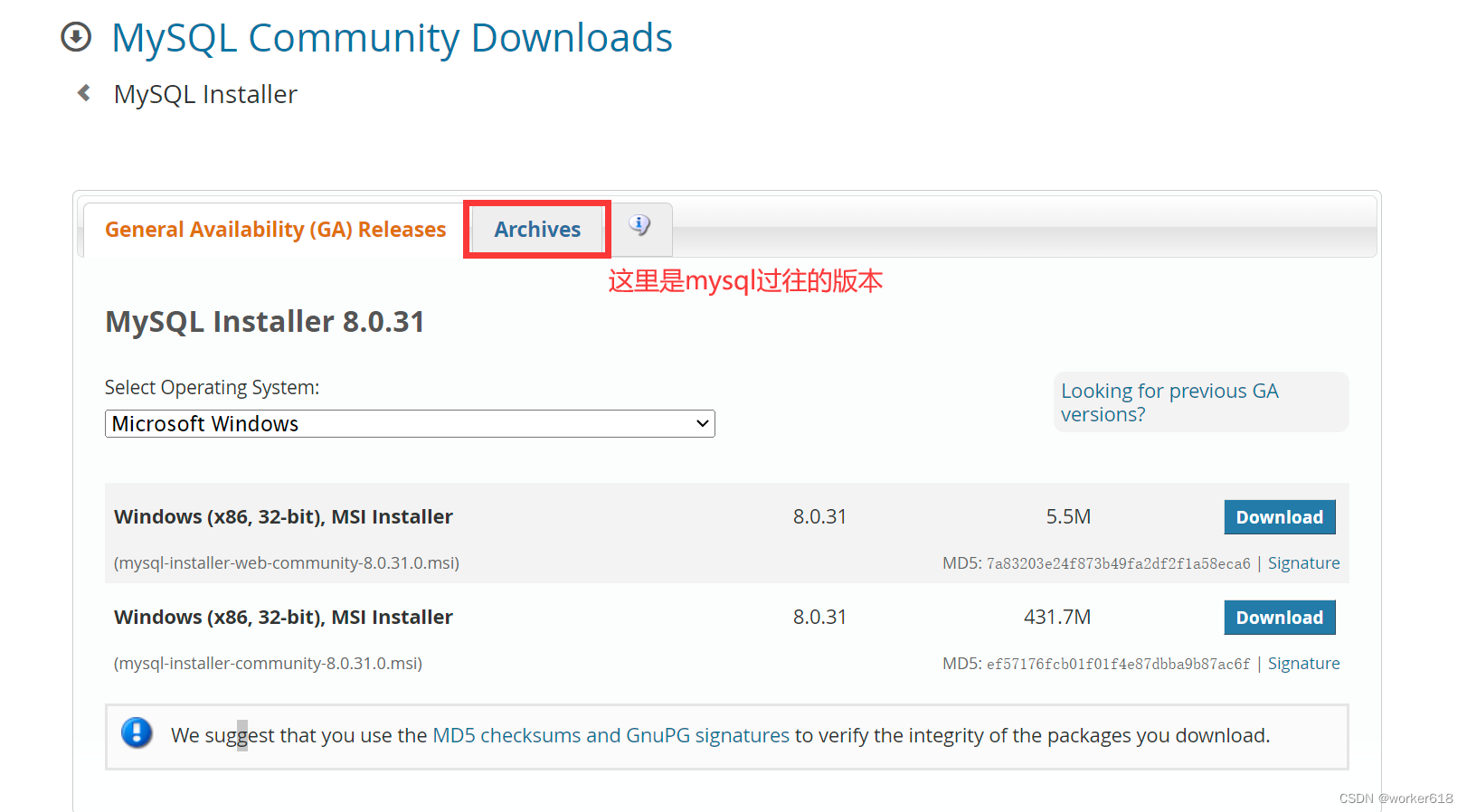Click filename mysql-installer-web-community-8.0.31.0.msi
The image size is (1467, 812).
tap(287, 563)
